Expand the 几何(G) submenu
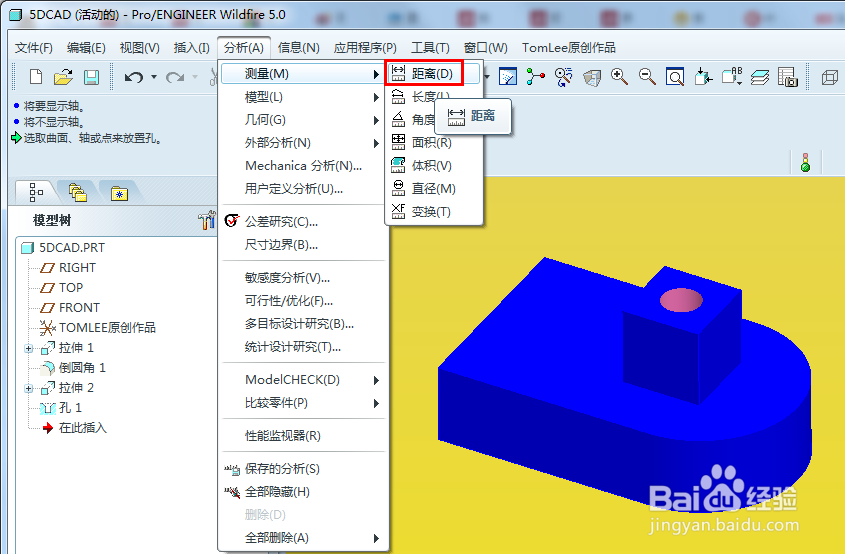The height and width of the screenshot is (554, 845). click(x=303, y=120)
